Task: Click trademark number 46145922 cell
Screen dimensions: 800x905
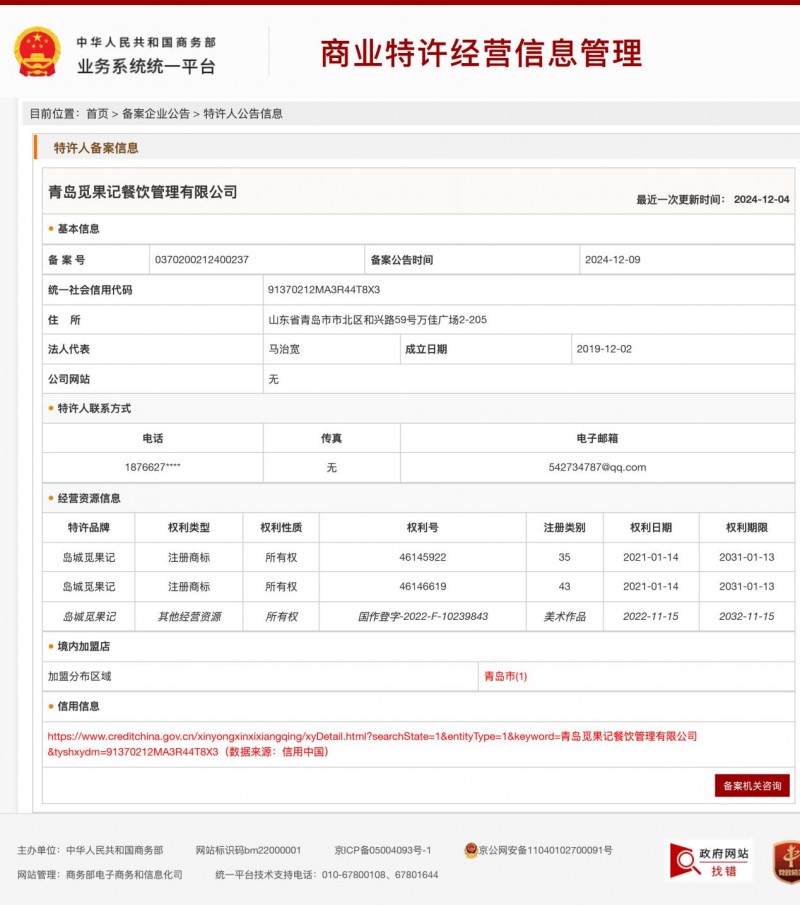Action: pos(422,557)
